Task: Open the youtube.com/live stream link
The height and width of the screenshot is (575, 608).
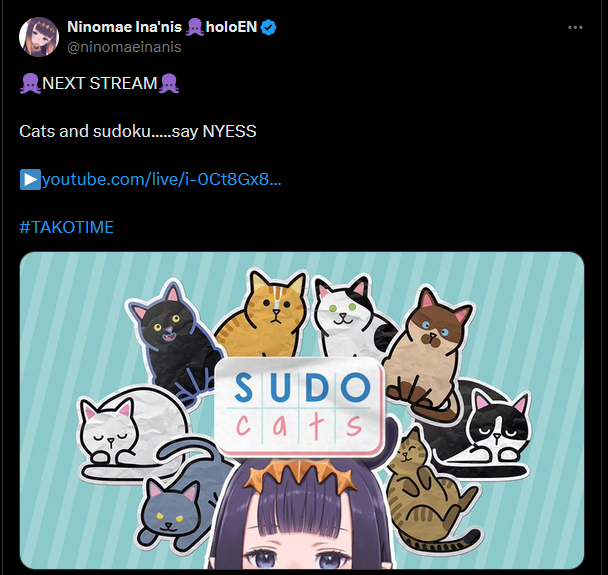Action: (161, 180)
